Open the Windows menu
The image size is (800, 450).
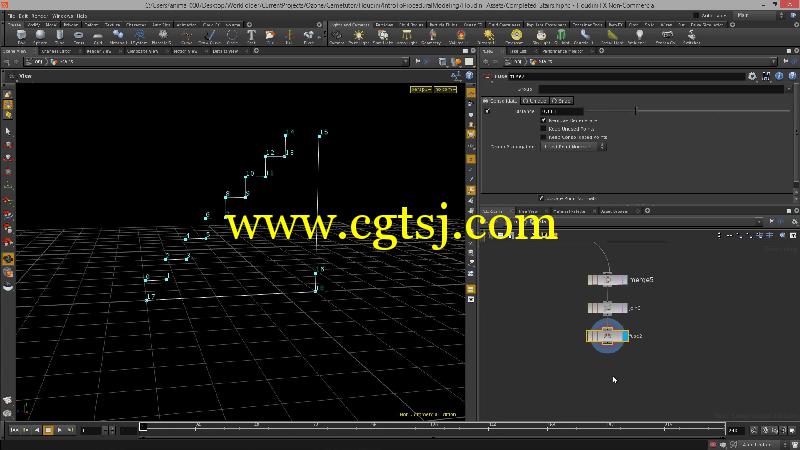[x=63, y=16]
